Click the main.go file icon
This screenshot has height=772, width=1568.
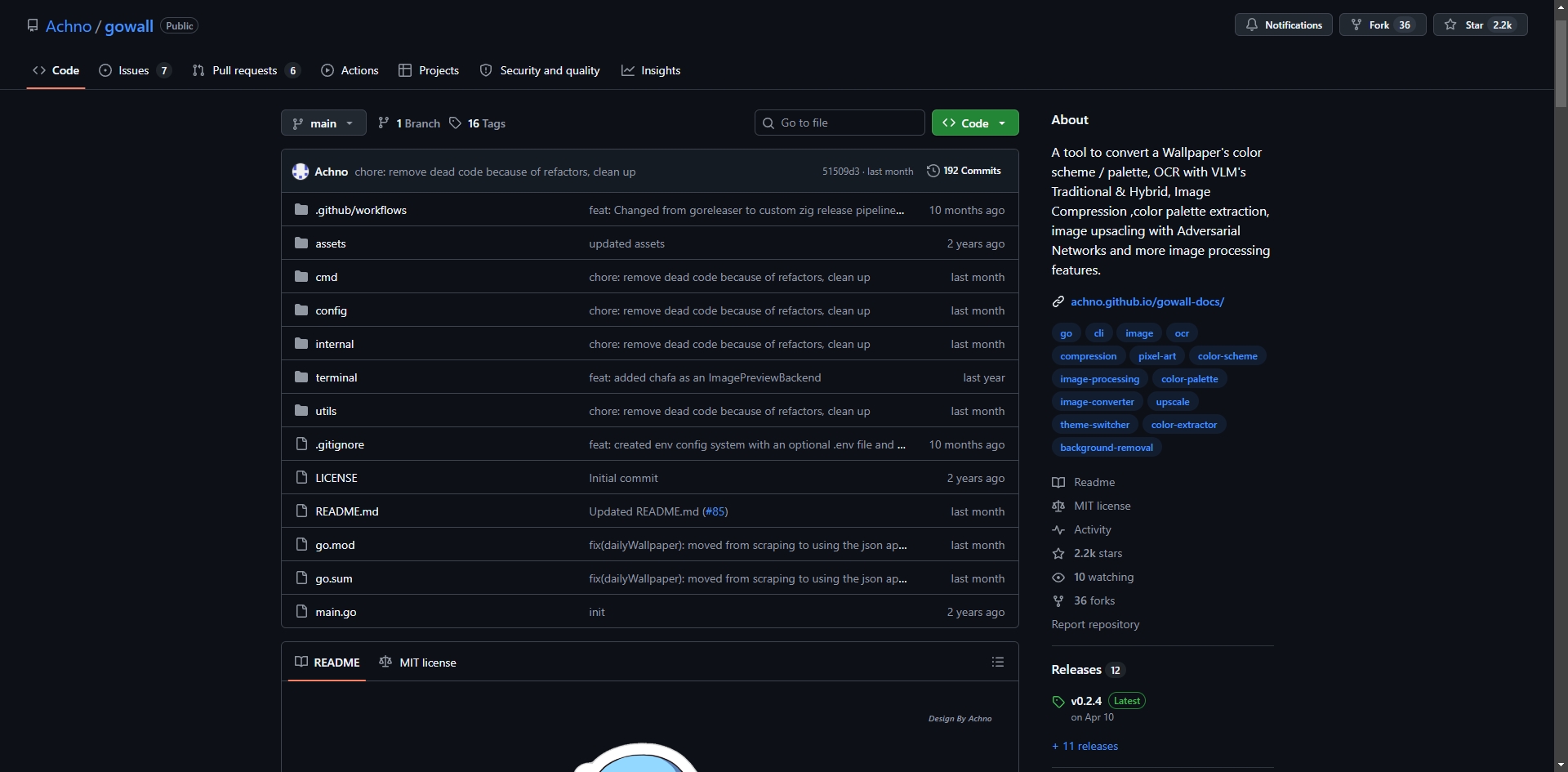[301, 612]
